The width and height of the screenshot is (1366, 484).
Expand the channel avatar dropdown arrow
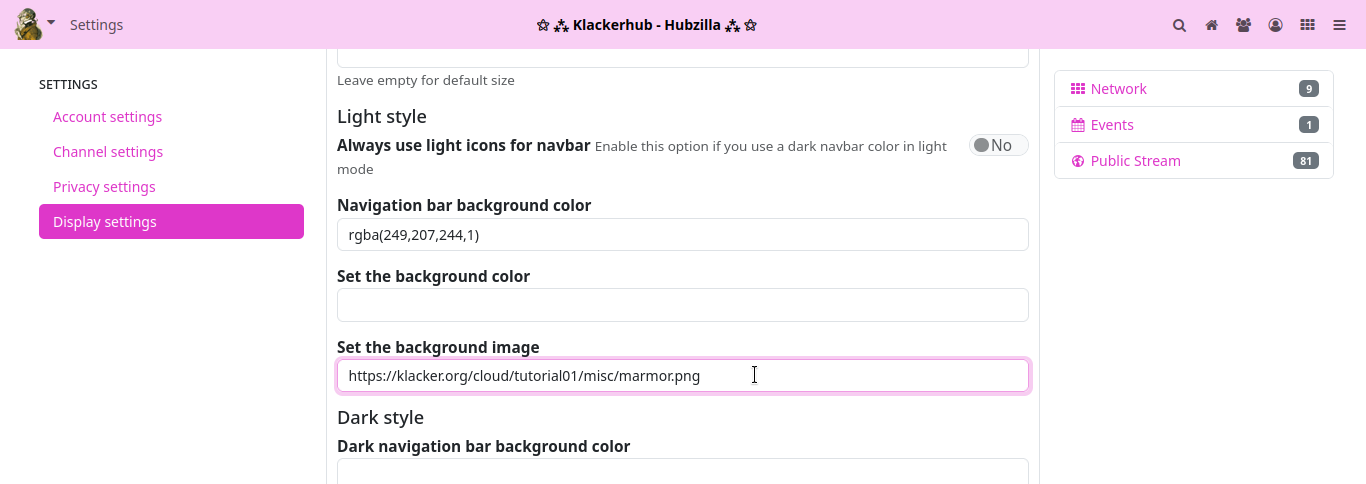51,21
